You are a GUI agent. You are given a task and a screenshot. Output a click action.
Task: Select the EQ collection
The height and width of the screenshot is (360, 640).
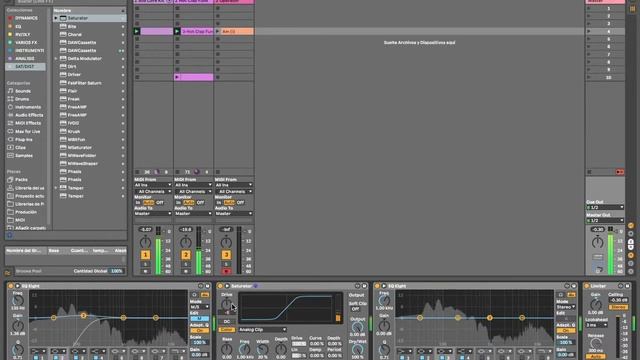click(x=18, y=27)
